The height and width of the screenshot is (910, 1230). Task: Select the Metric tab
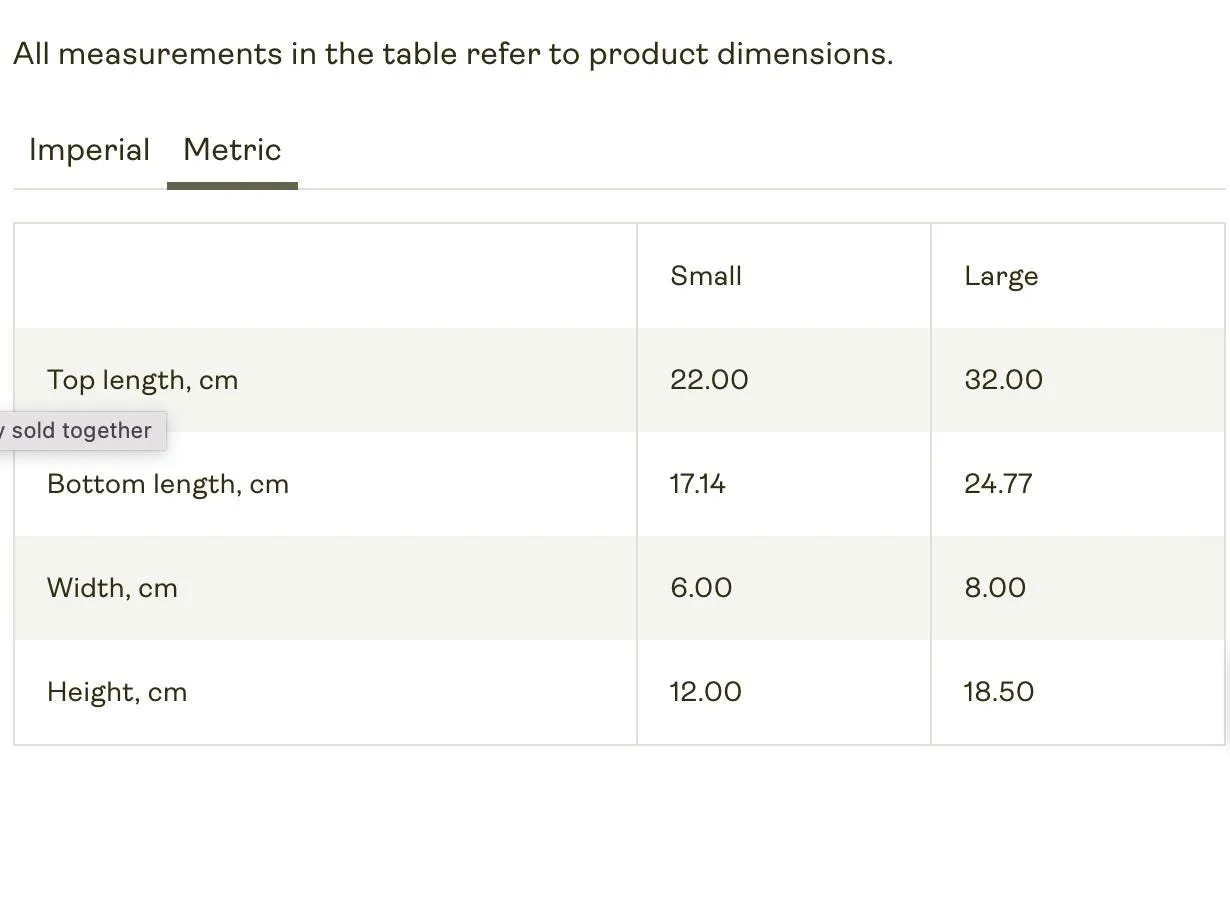tap(232, 150)
